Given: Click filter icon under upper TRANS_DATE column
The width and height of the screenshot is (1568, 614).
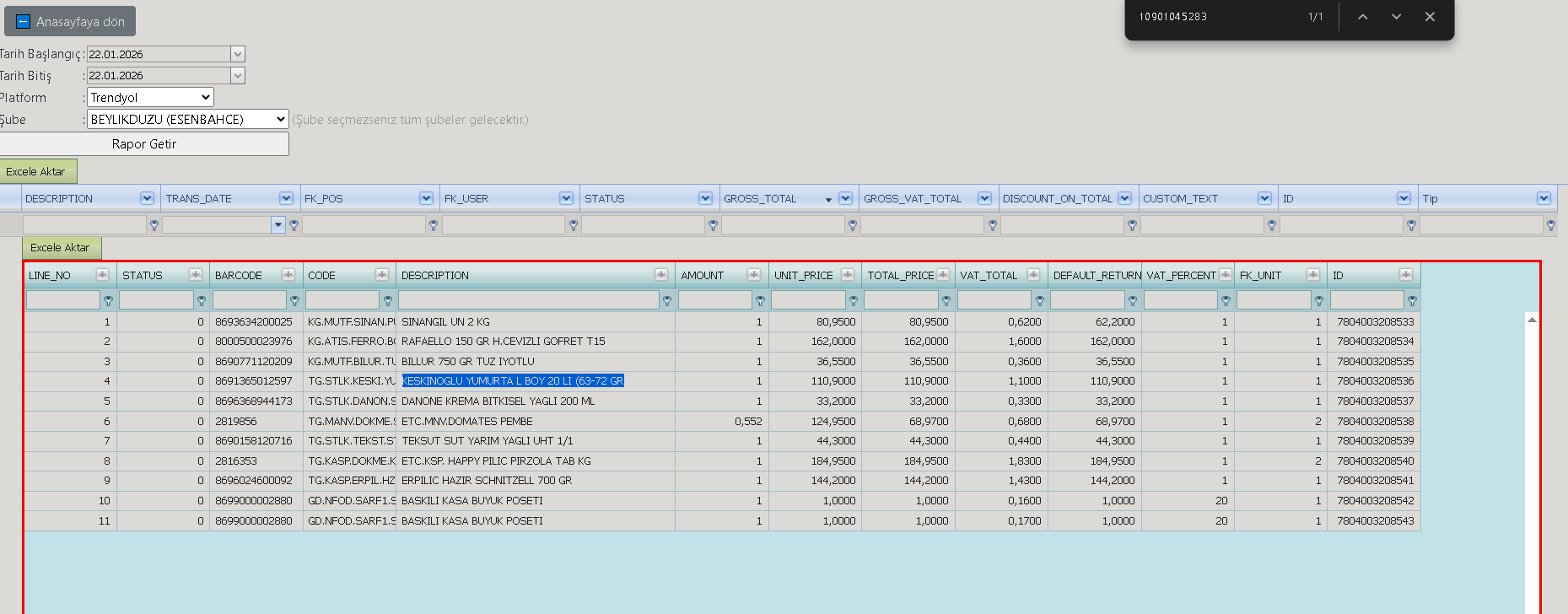Looking at the screenshot, I should 294,225.
